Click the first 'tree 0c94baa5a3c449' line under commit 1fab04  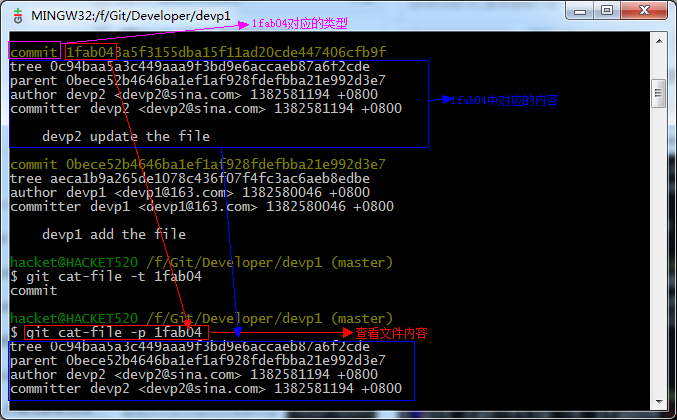[190, 66]
